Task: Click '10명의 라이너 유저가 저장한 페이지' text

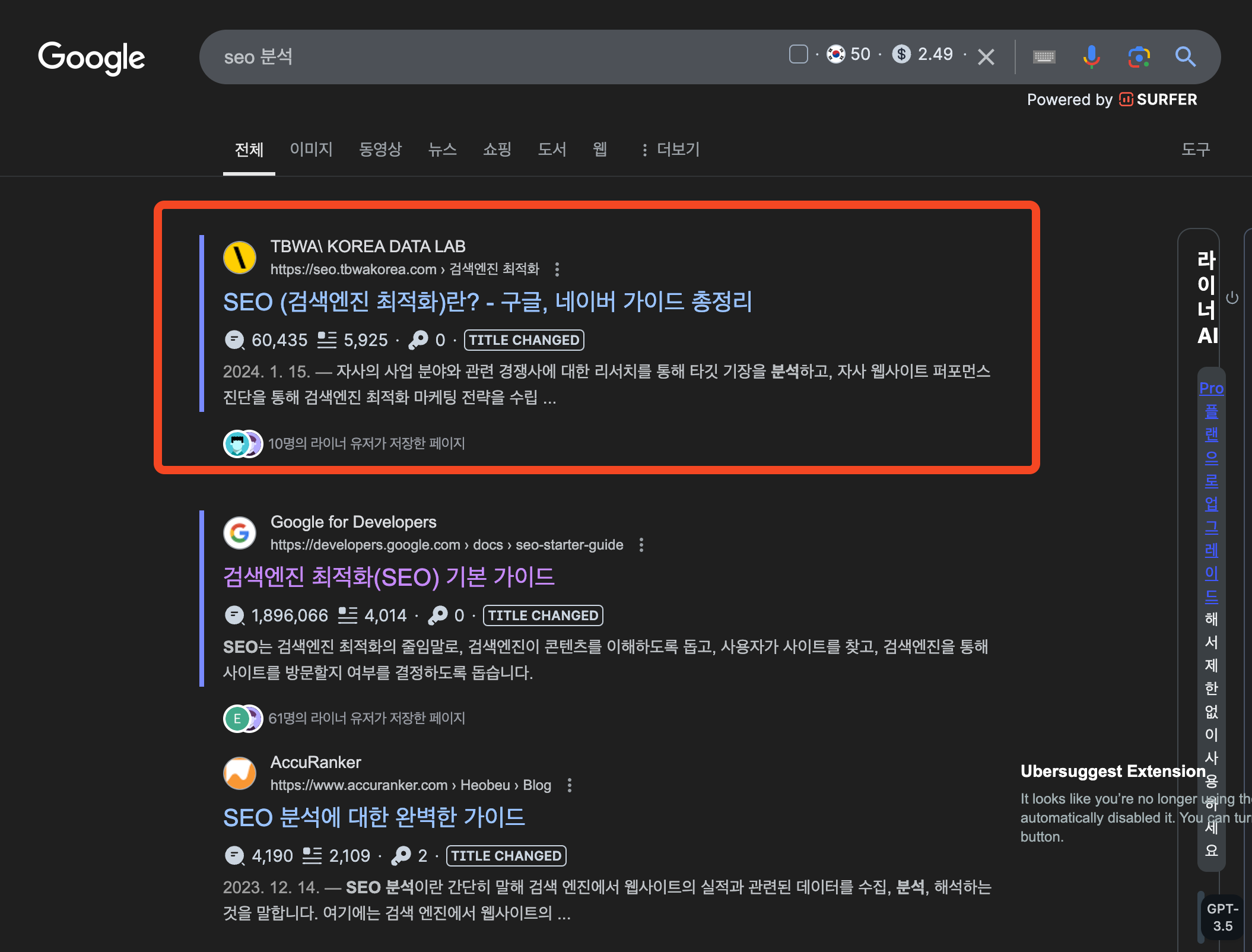Action: click(367, 443)
